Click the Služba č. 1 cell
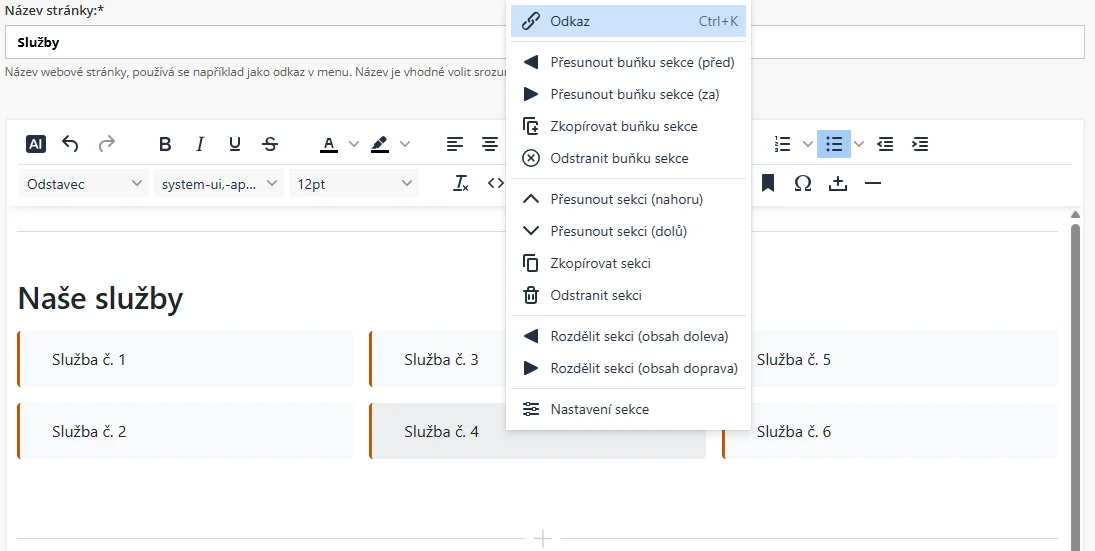The width and height of the screenshot is (1095, 551). coord(186,359)
